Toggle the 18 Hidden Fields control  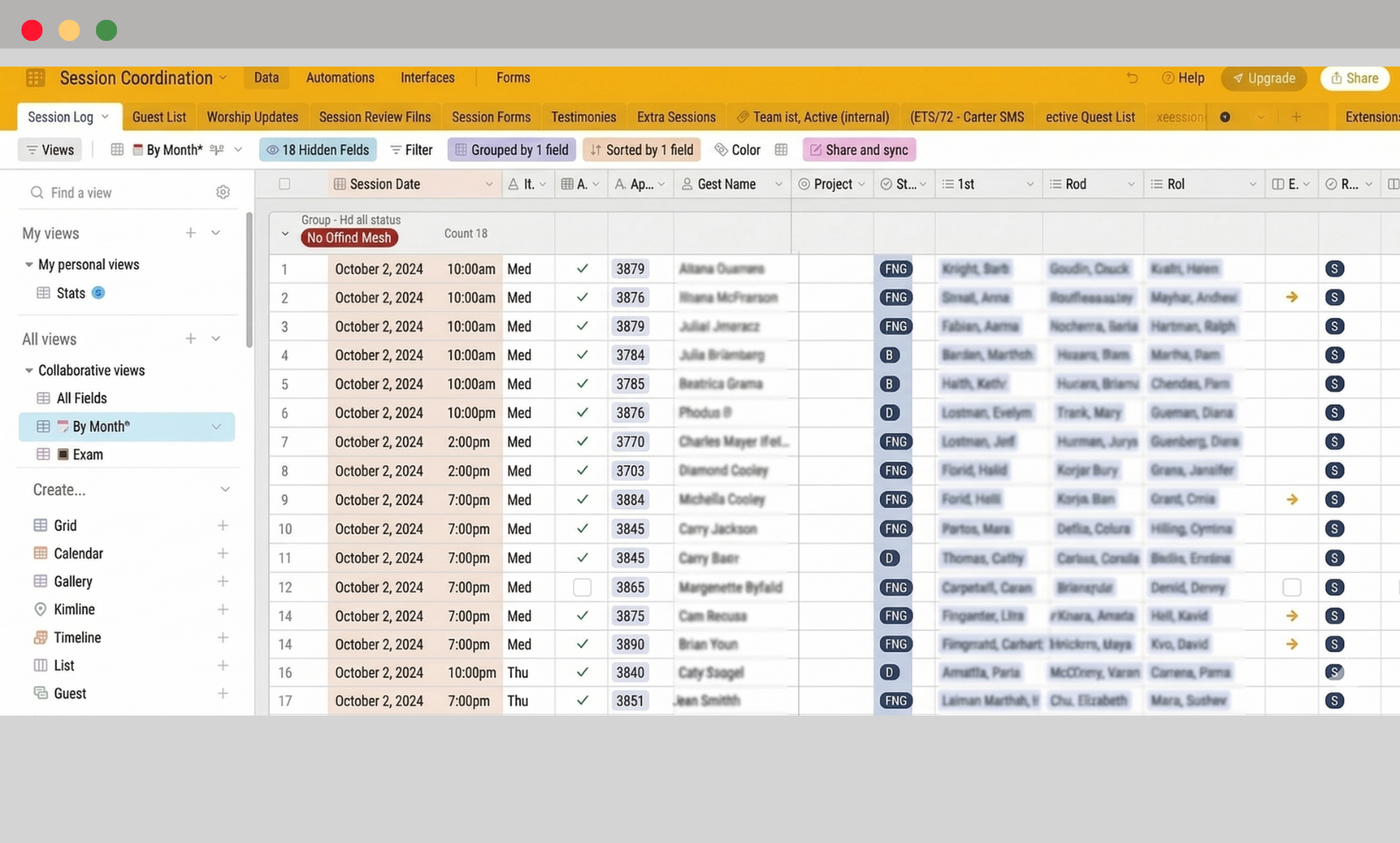point(317,150)
